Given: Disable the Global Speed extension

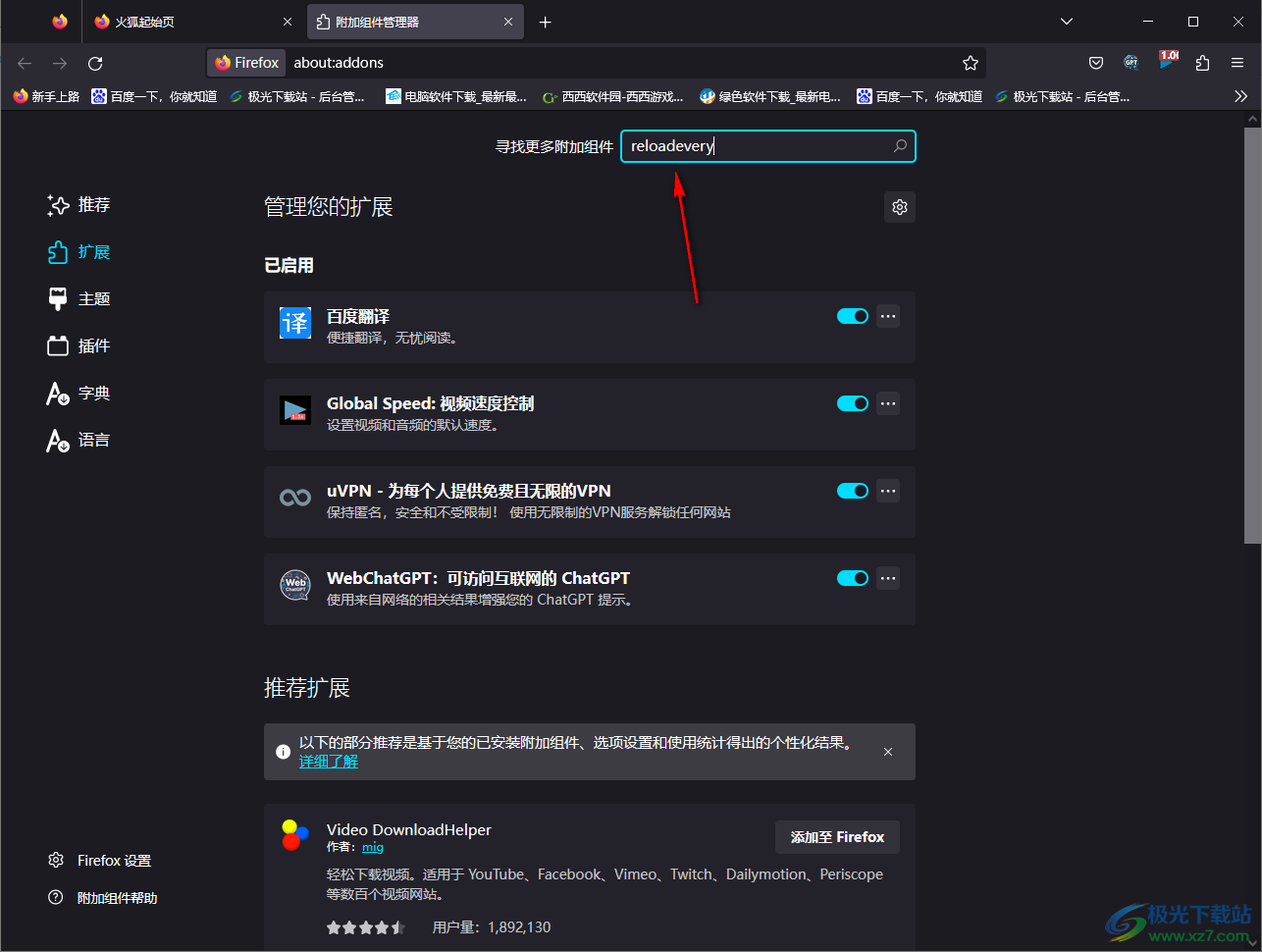Looking at the screenshot, I should tap(853, 403).
